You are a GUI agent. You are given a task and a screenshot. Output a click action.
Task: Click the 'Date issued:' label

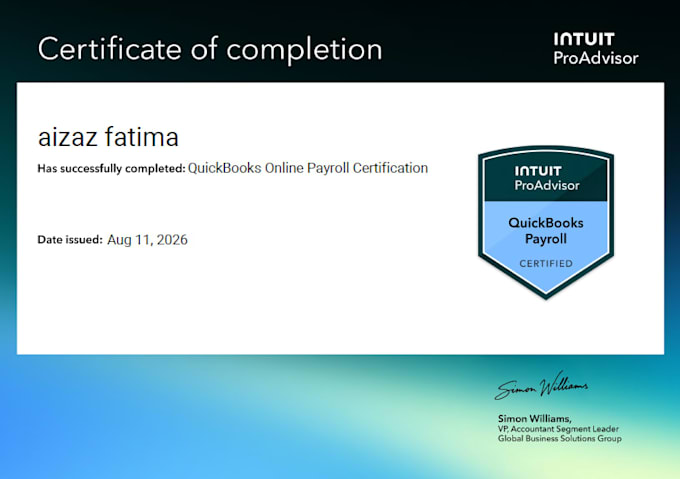pos(70,240)
